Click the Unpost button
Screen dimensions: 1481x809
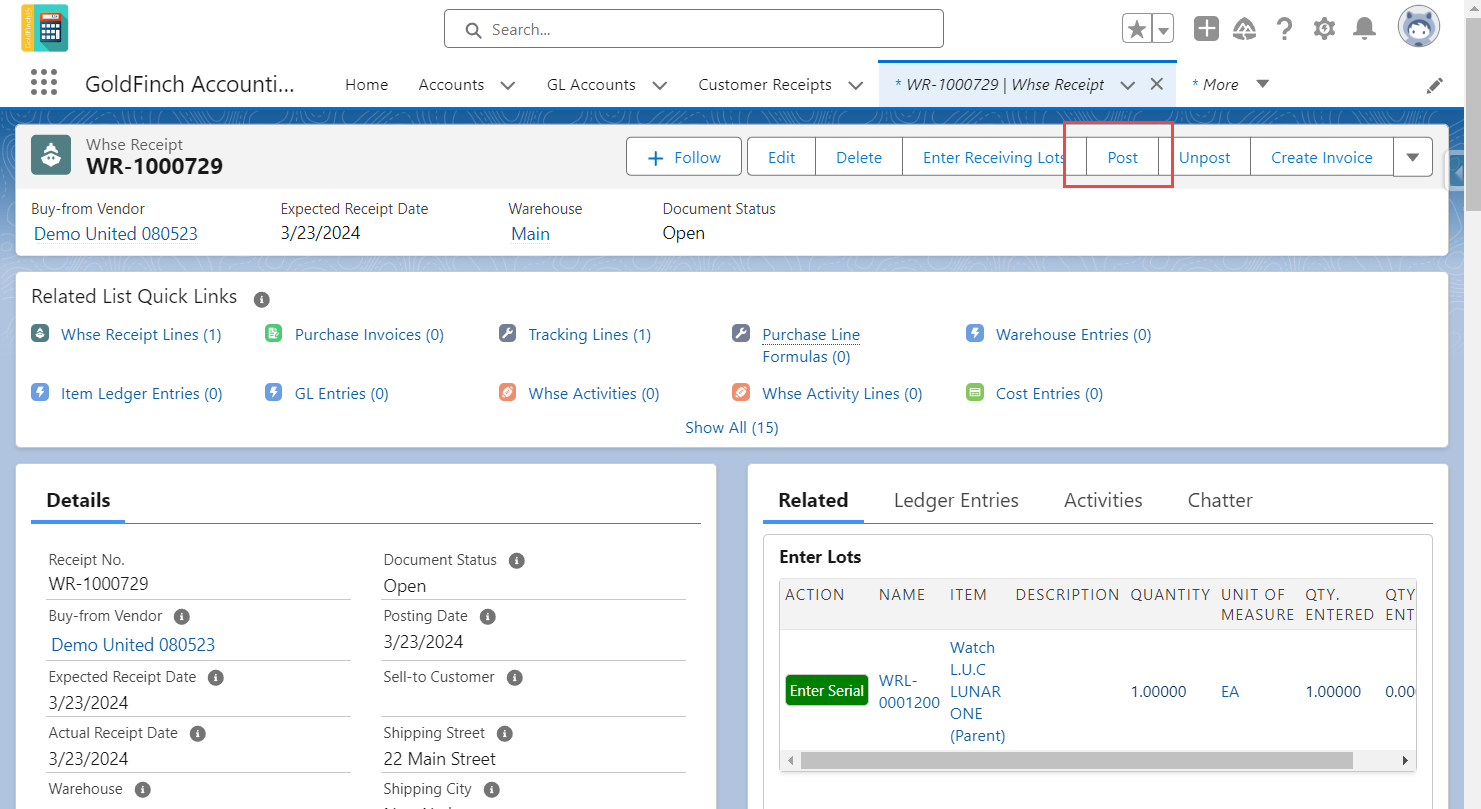click(x=1204, y=157)
